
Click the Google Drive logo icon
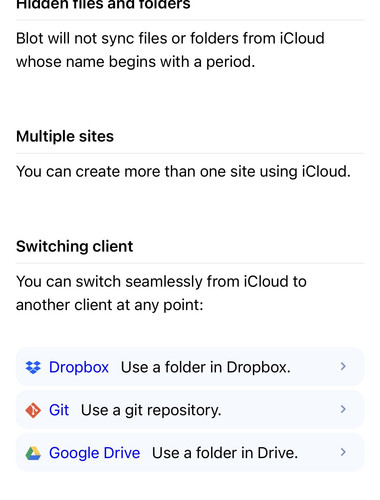pos(33,453)
